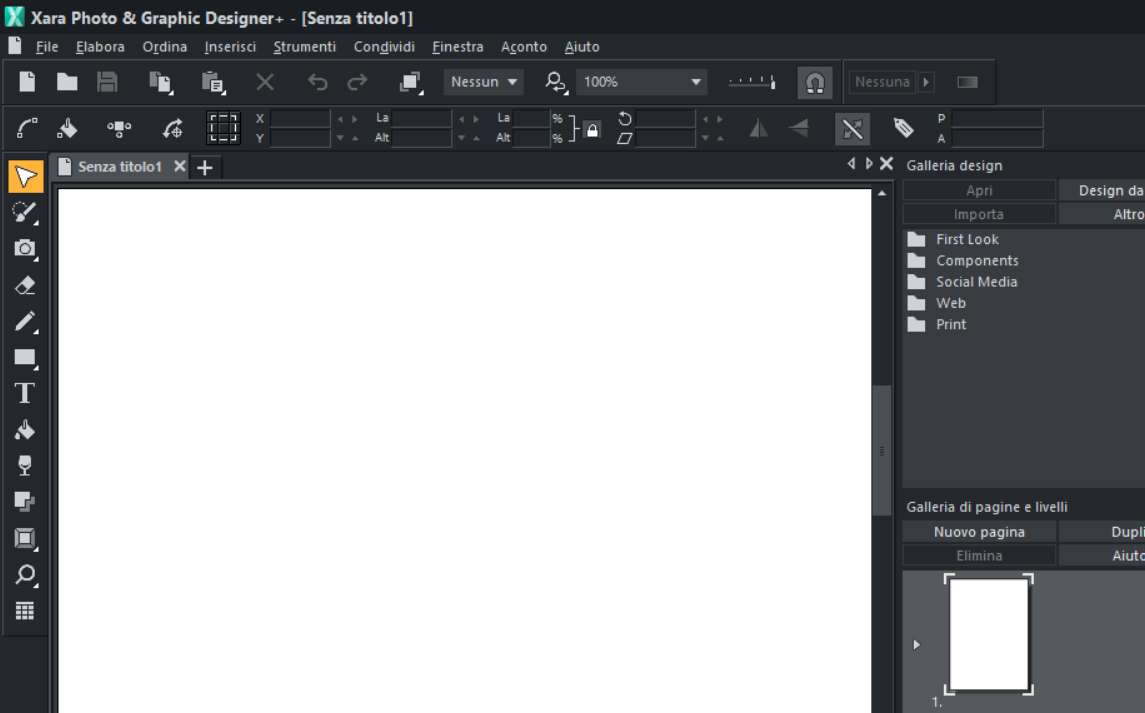Open the Finestra menu
The width and height of the screenshot is (1145, 713).
(x=457, y=47)
